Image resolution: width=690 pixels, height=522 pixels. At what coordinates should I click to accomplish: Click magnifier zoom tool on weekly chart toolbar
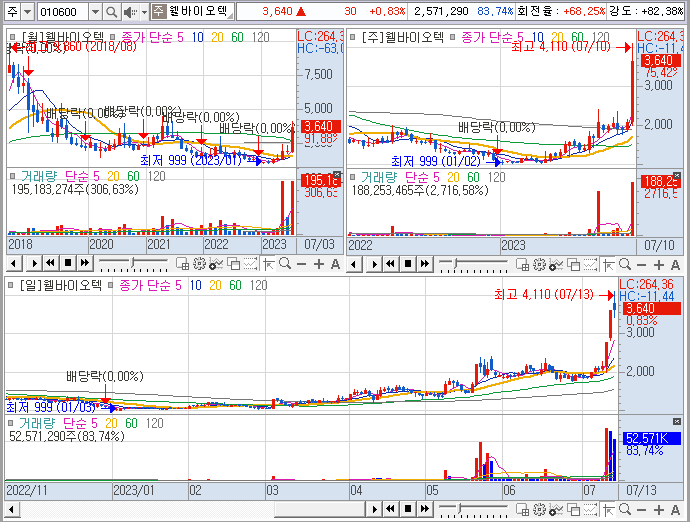625,264
